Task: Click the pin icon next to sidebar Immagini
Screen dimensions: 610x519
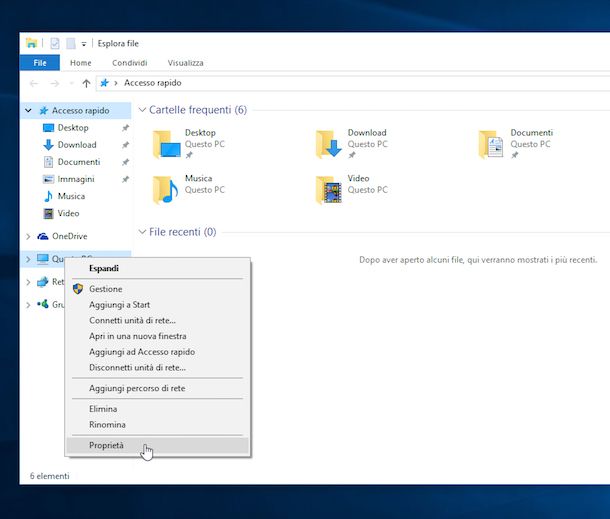Action: coord(125,179)
